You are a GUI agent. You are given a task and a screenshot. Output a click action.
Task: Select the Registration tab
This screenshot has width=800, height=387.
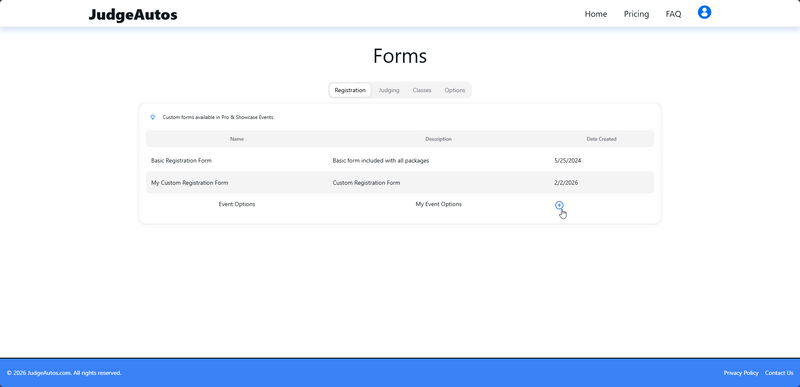350,90
